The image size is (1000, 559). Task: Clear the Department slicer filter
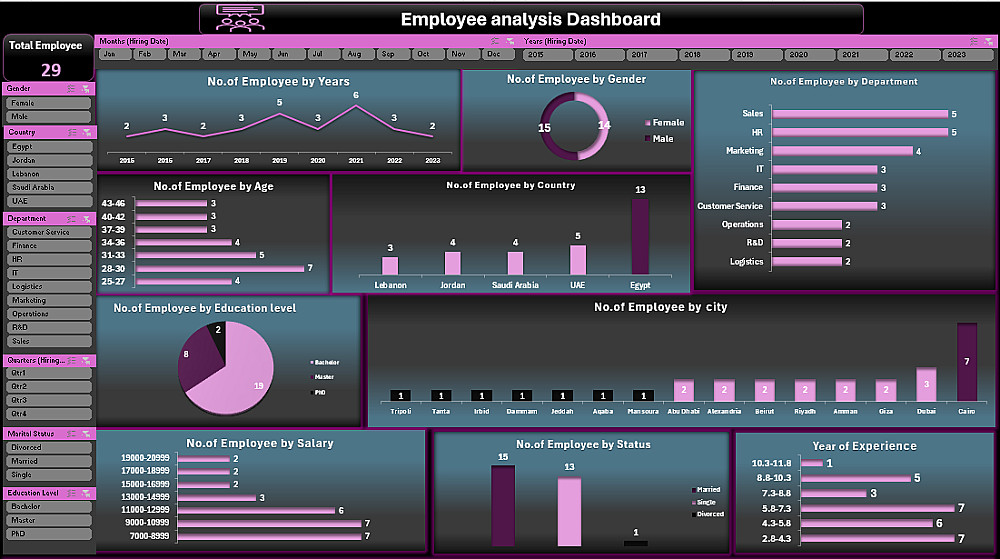pos(86,219)
